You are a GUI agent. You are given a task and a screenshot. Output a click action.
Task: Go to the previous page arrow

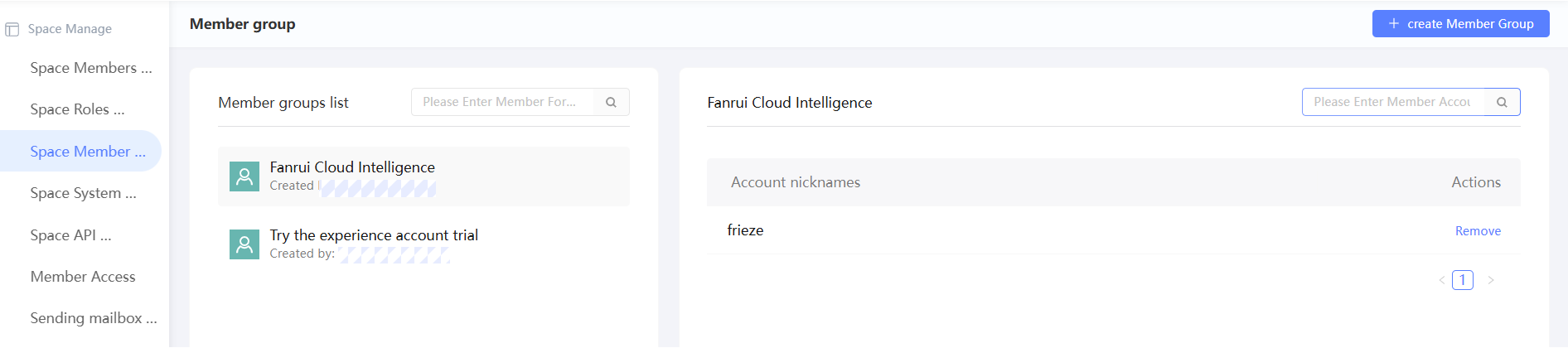[1442, 280]
